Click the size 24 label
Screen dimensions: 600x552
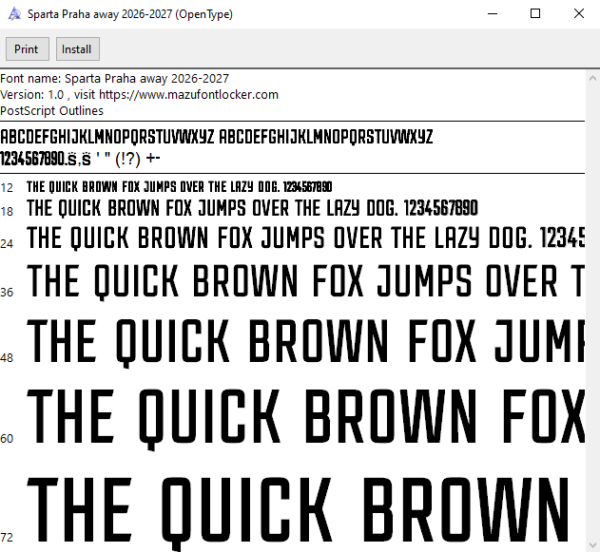7,244
